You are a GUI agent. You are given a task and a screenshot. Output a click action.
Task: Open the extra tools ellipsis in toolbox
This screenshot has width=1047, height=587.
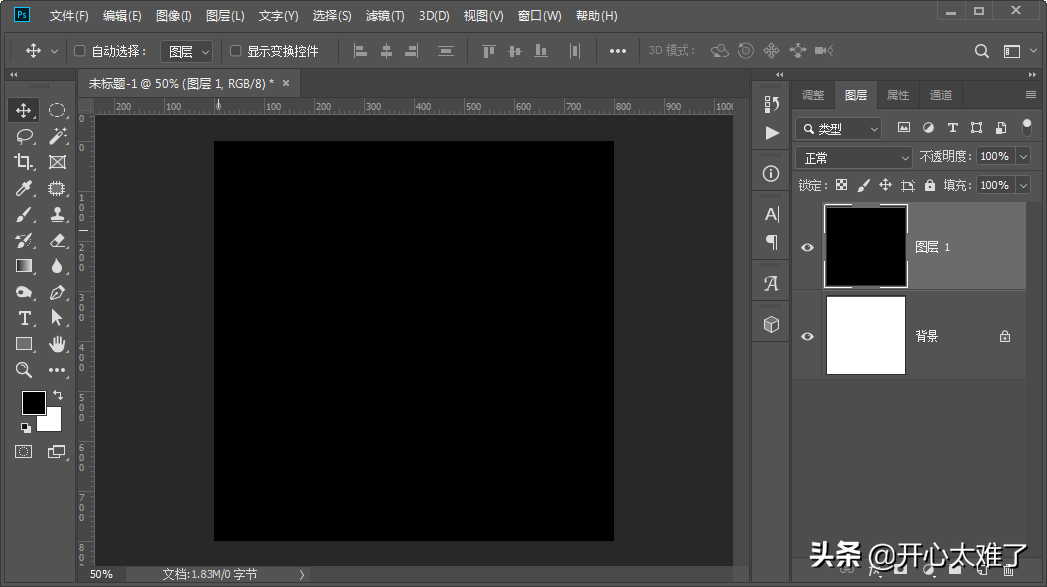[57, 370]
